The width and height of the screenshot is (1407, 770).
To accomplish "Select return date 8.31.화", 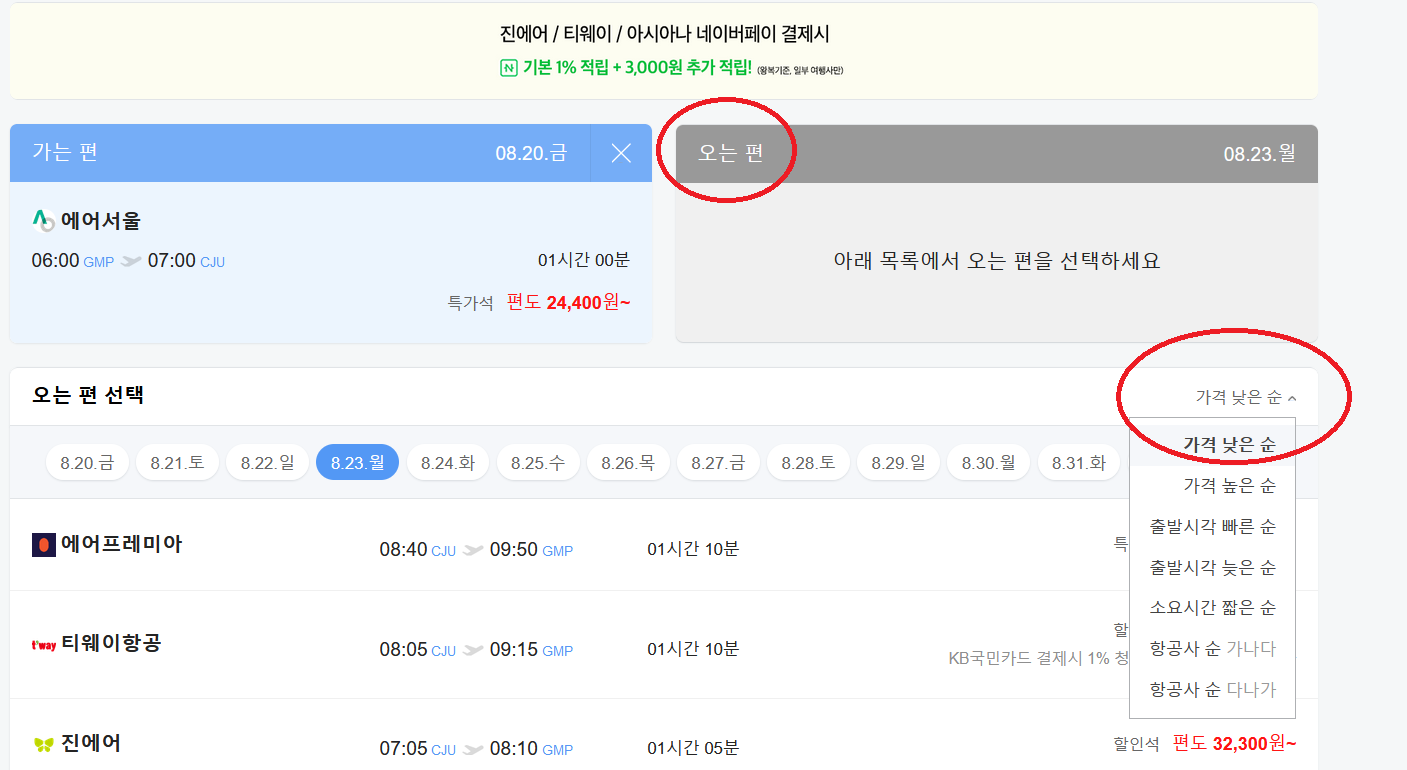I will pyautogui.click(x=1079, y=462).
